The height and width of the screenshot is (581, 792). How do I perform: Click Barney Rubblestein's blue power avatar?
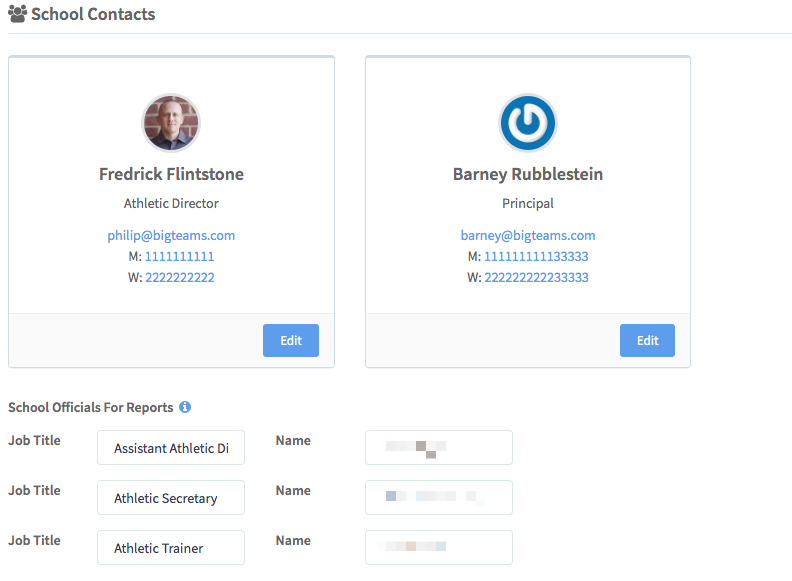[527, 123]
